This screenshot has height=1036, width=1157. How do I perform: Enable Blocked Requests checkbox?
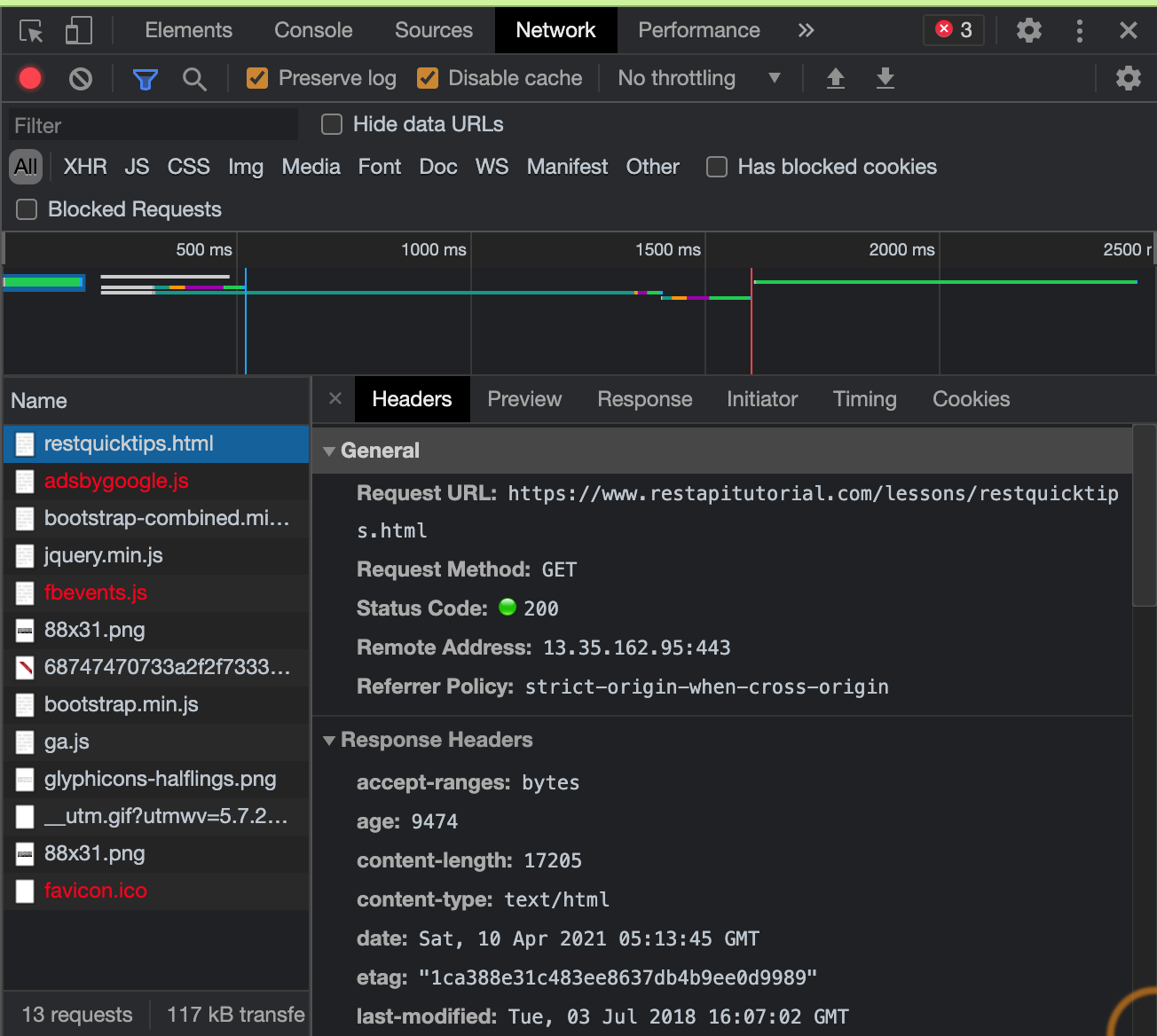27,209
